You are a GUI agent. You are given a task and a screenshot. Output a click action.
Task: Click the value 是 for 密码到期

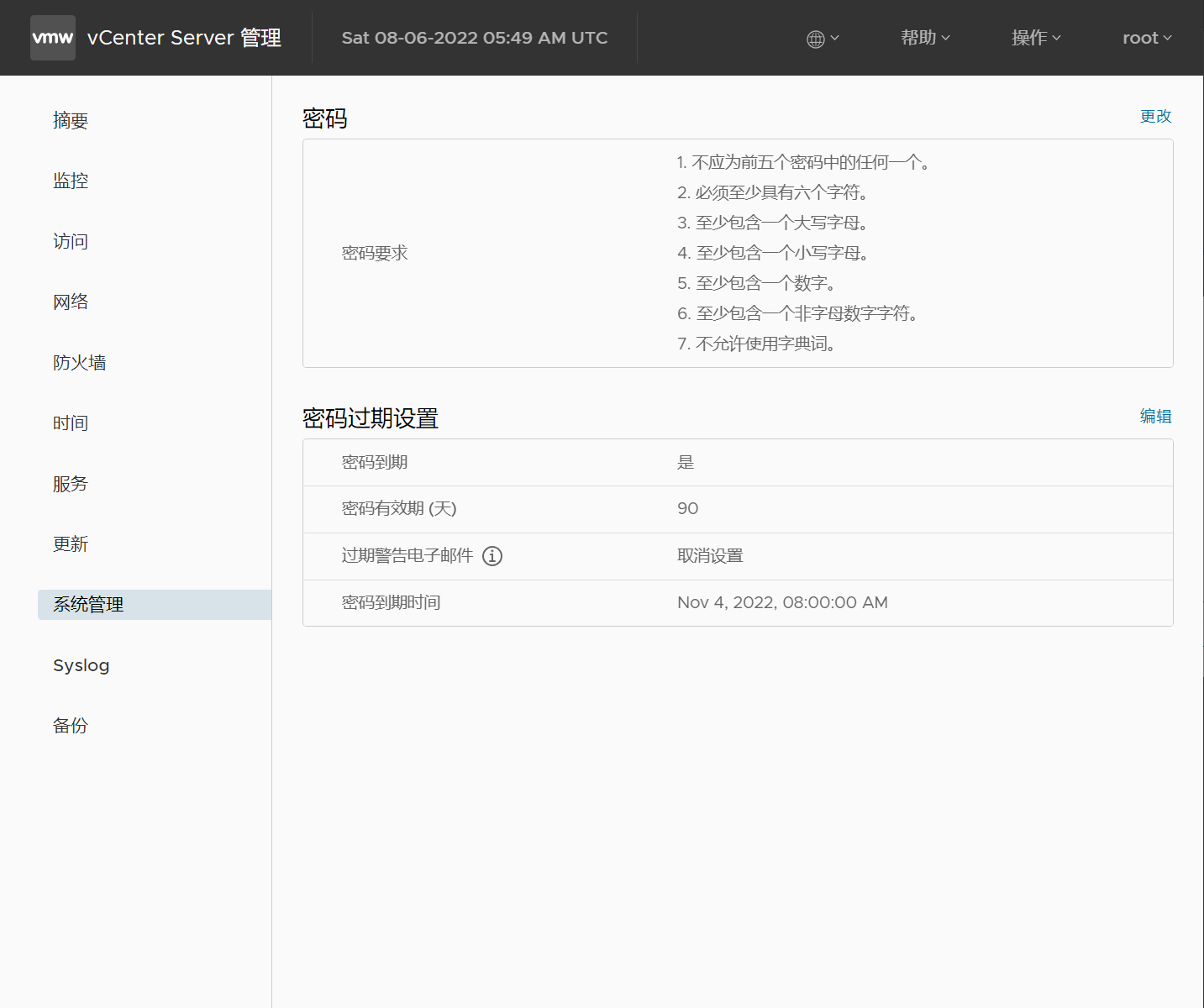[686, 462]
